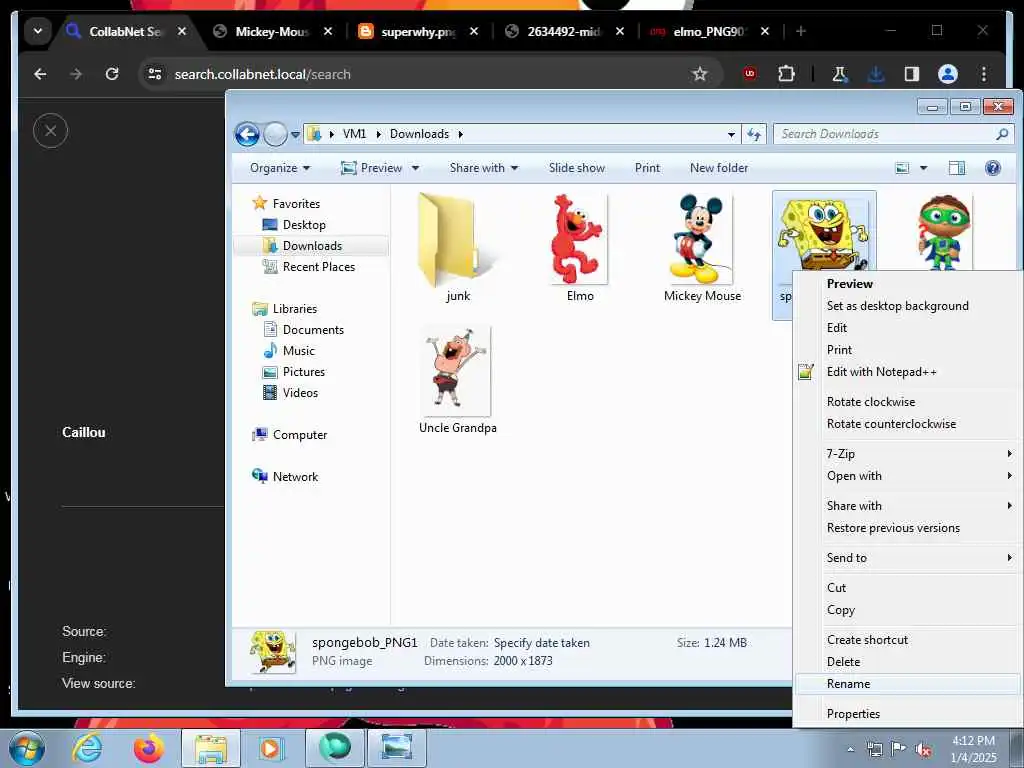Open the Windows Start button
1024x768 pixels.
(27, 749)
